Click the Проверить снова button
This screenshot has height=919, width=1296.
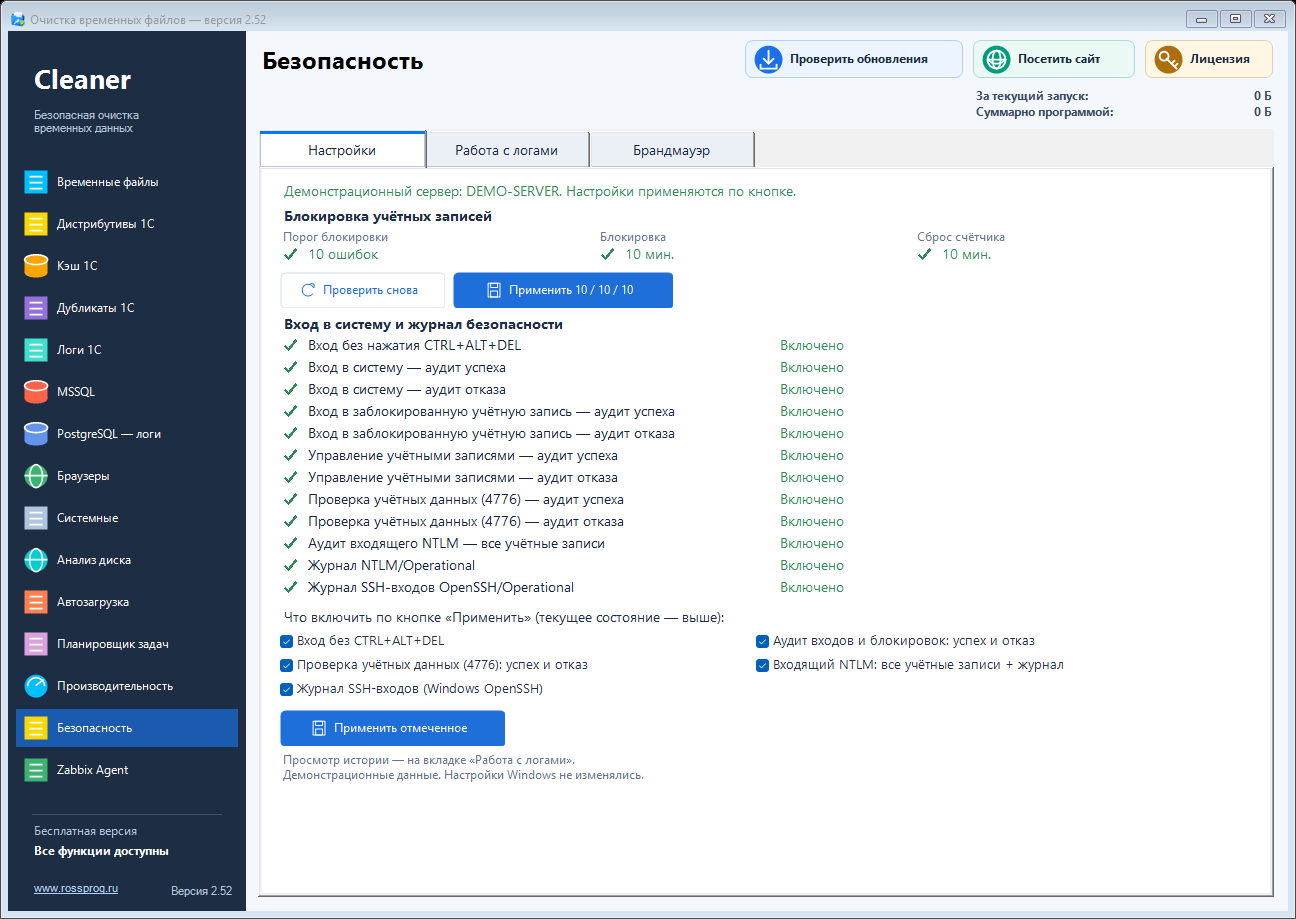point(363,290)
